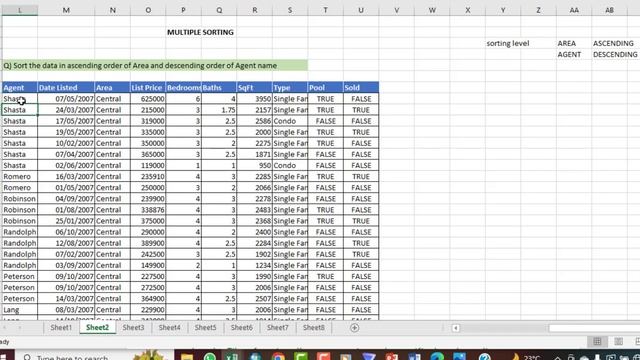Open Sheet6 tab
Image resolution: width=640 pixels, height=360 pixels.
tap(242, 327)
